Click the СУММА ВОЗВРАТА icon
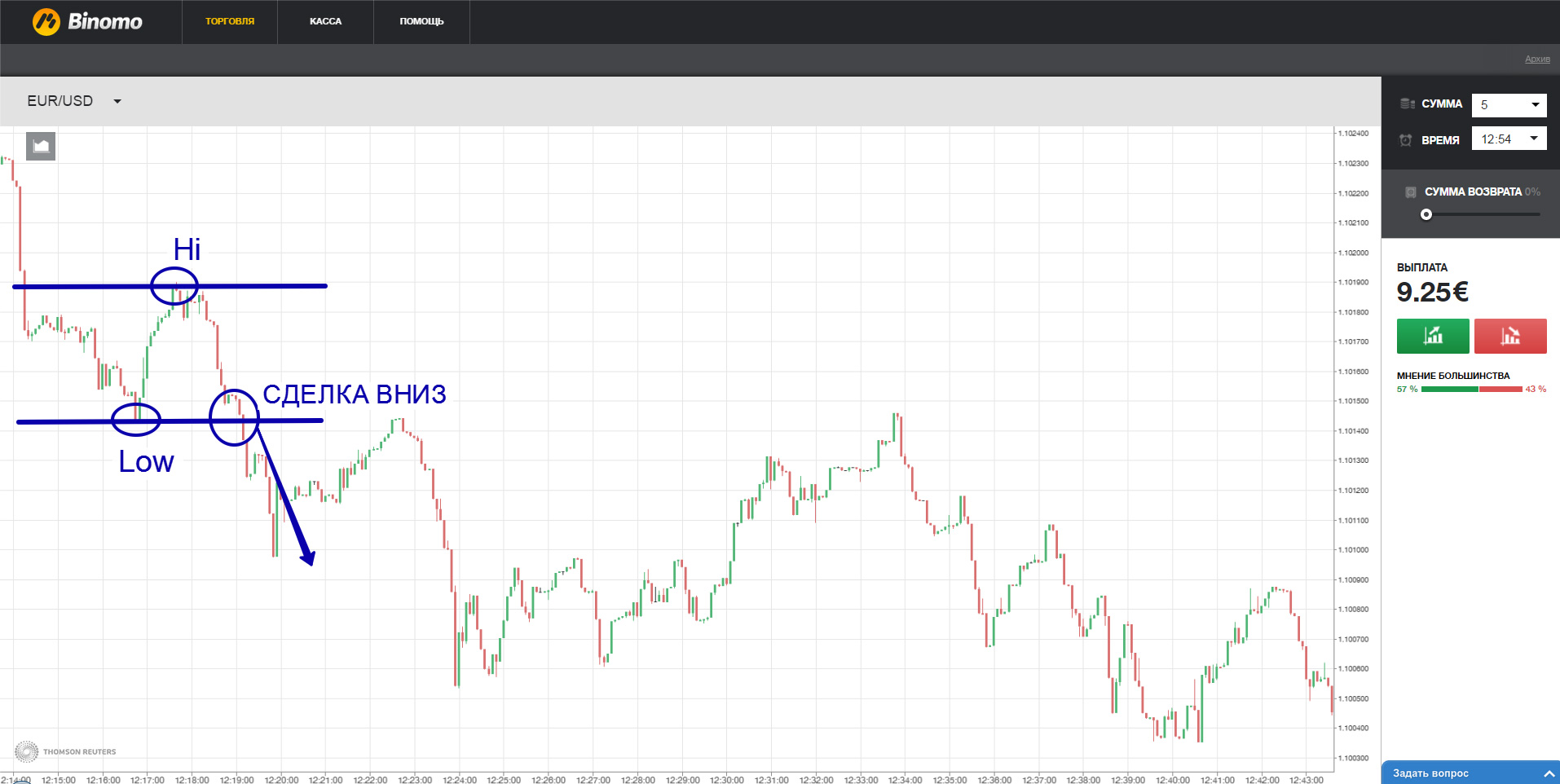Viewport: 1560px width, 784px height. (1411, 192)
